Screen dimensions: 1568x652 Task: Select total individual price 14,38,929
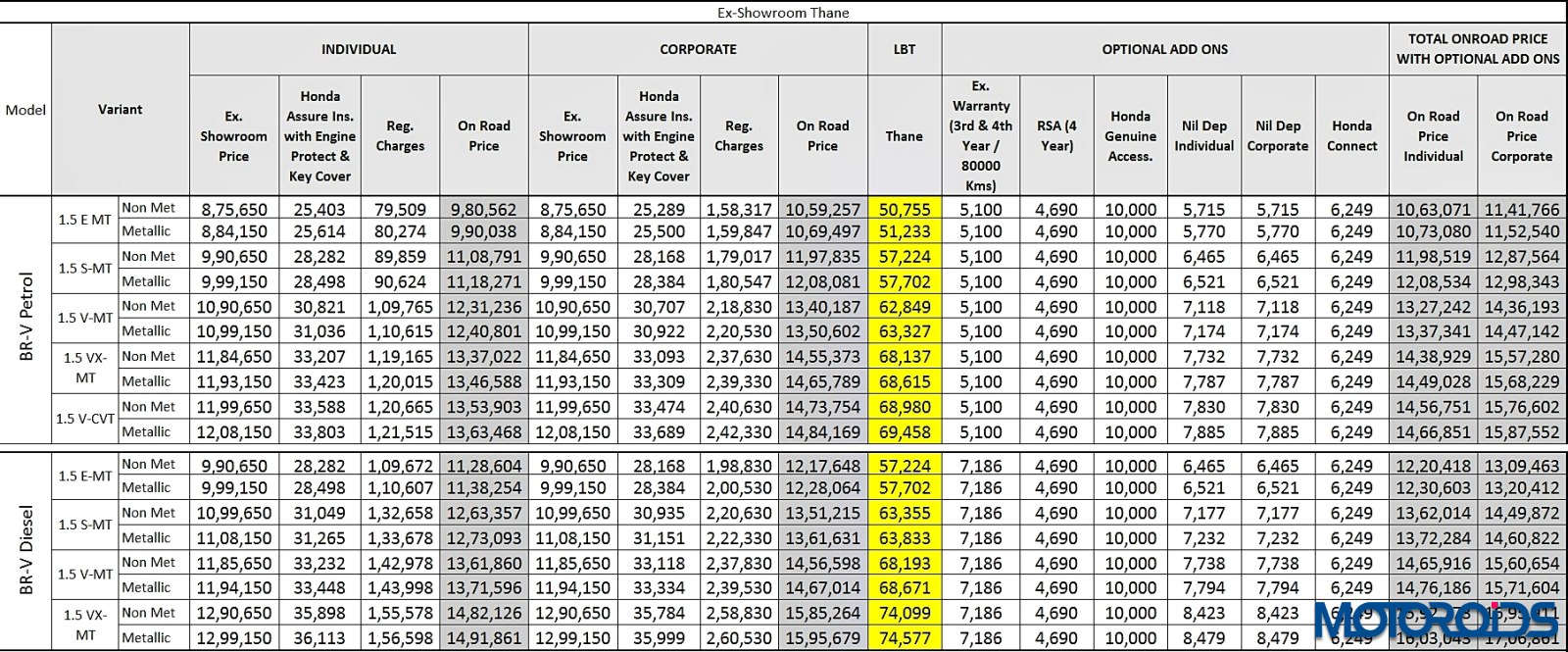pos(1433,357)
